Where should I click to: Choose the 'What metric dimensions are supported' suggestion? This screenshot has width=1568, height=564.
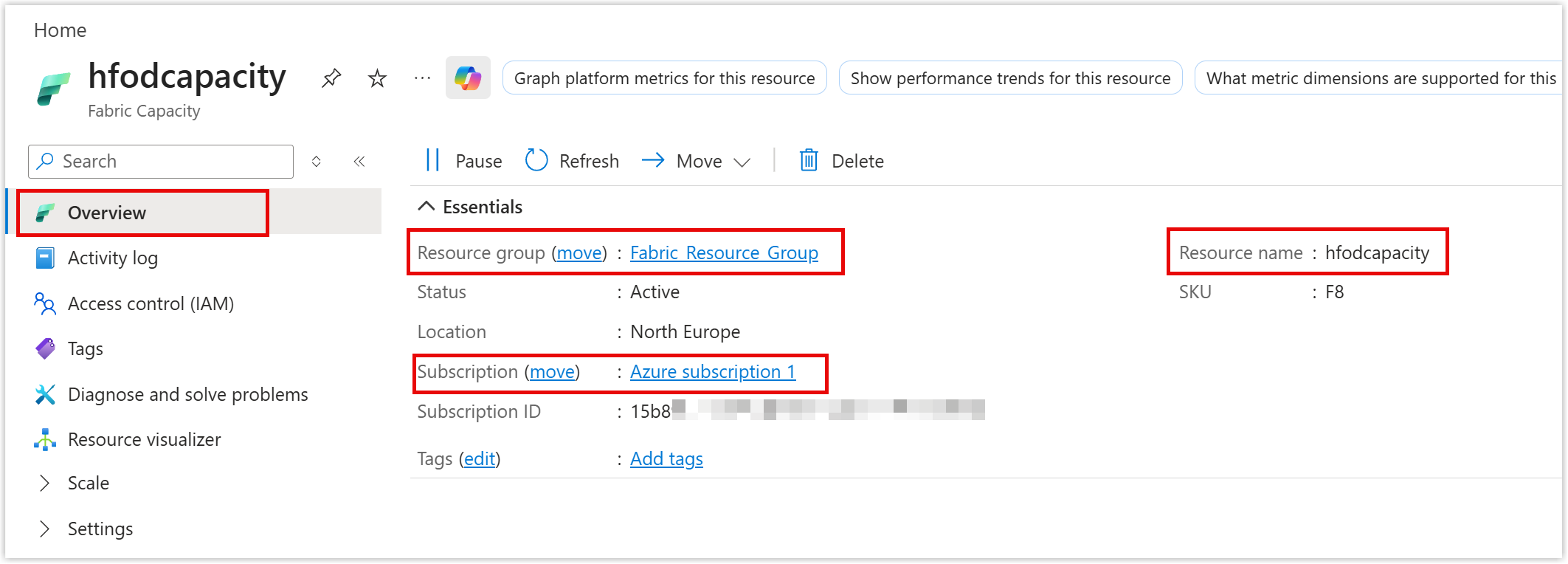pos(1378,78)
